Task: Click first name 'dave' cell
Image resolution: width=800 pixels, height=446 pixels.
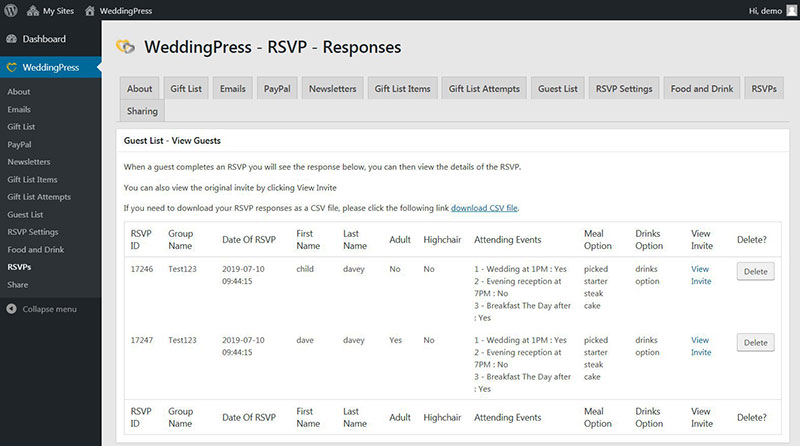Action: (305, 340)
